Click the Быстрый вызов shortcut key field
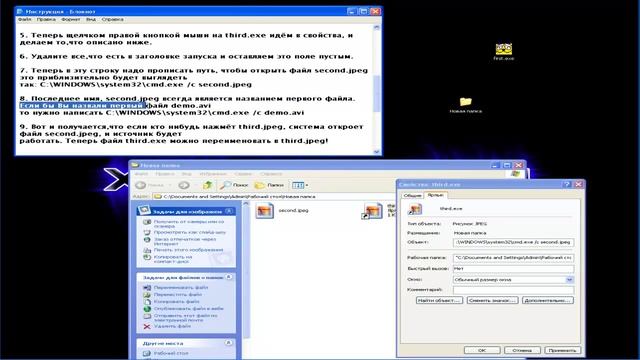This screenshot has width=640, height=360. pos(513,269)
